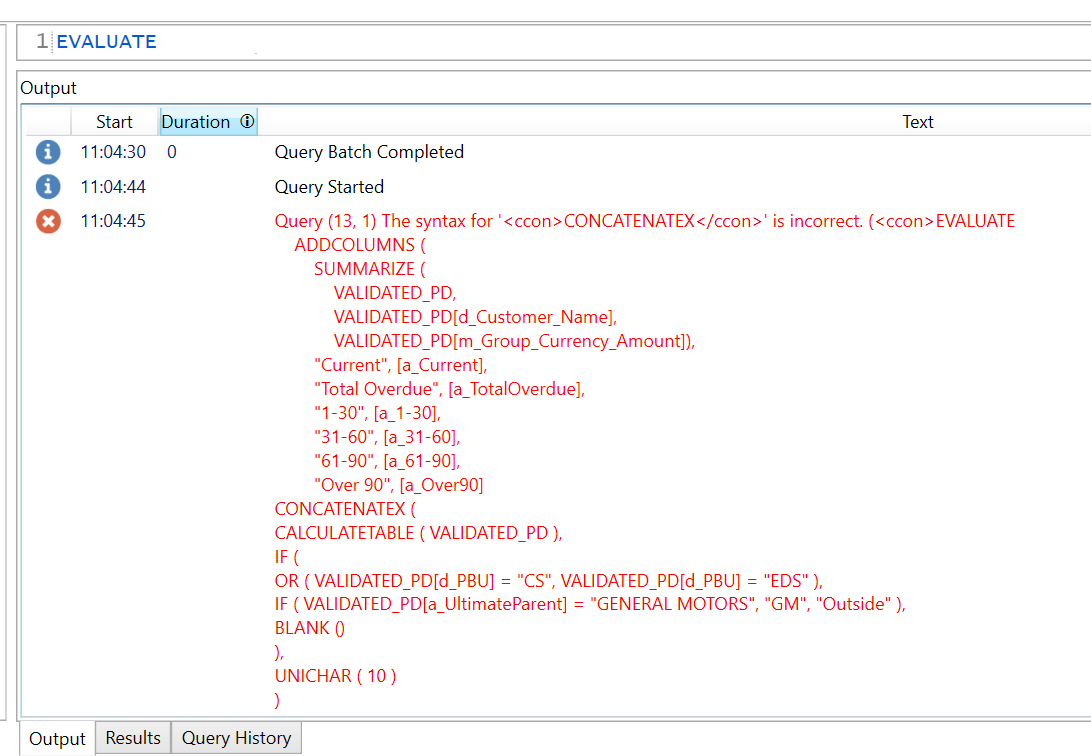
Task: Click the Text column header
Action: [917, 122]
